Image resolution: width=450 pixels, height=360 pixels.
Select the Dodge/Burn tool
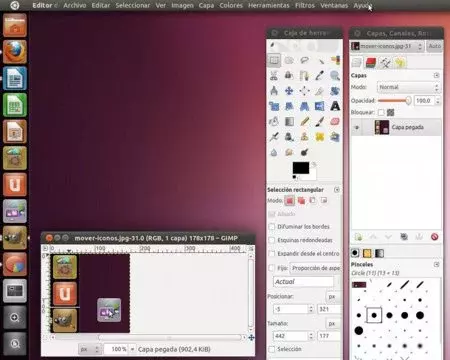point(304,152)
